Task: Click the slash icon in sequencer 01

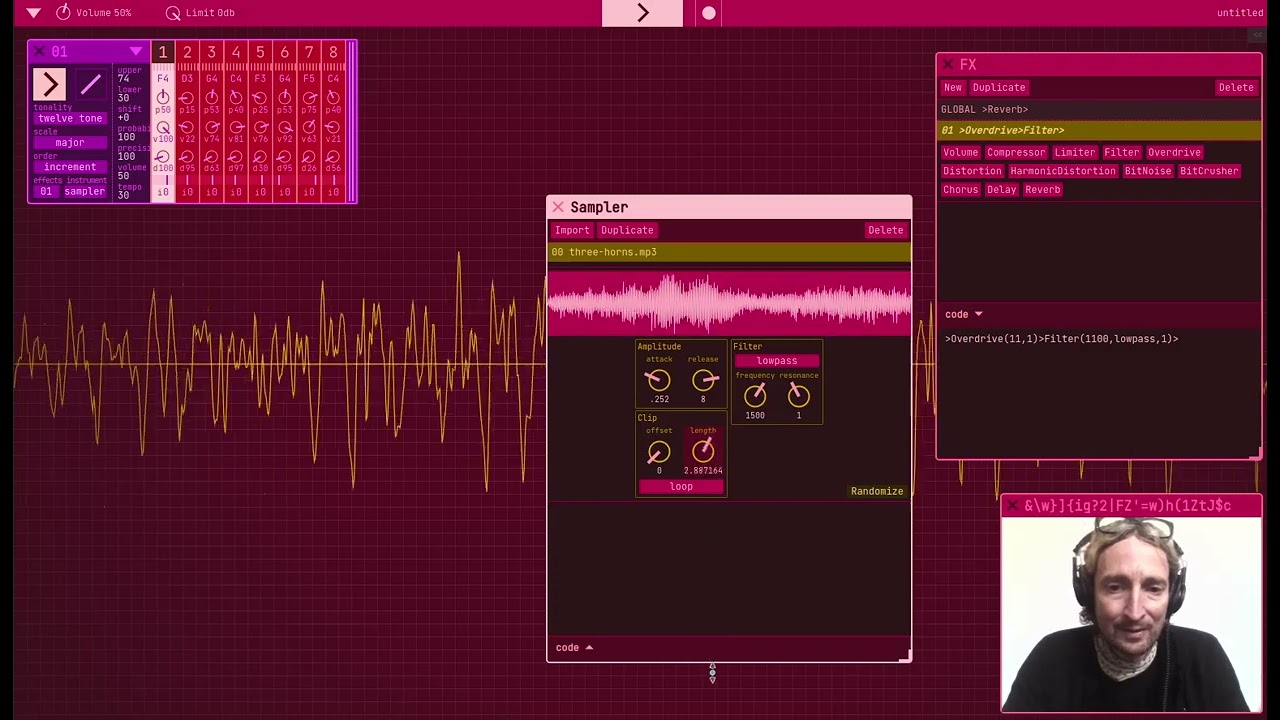Action: pos(90,84)
